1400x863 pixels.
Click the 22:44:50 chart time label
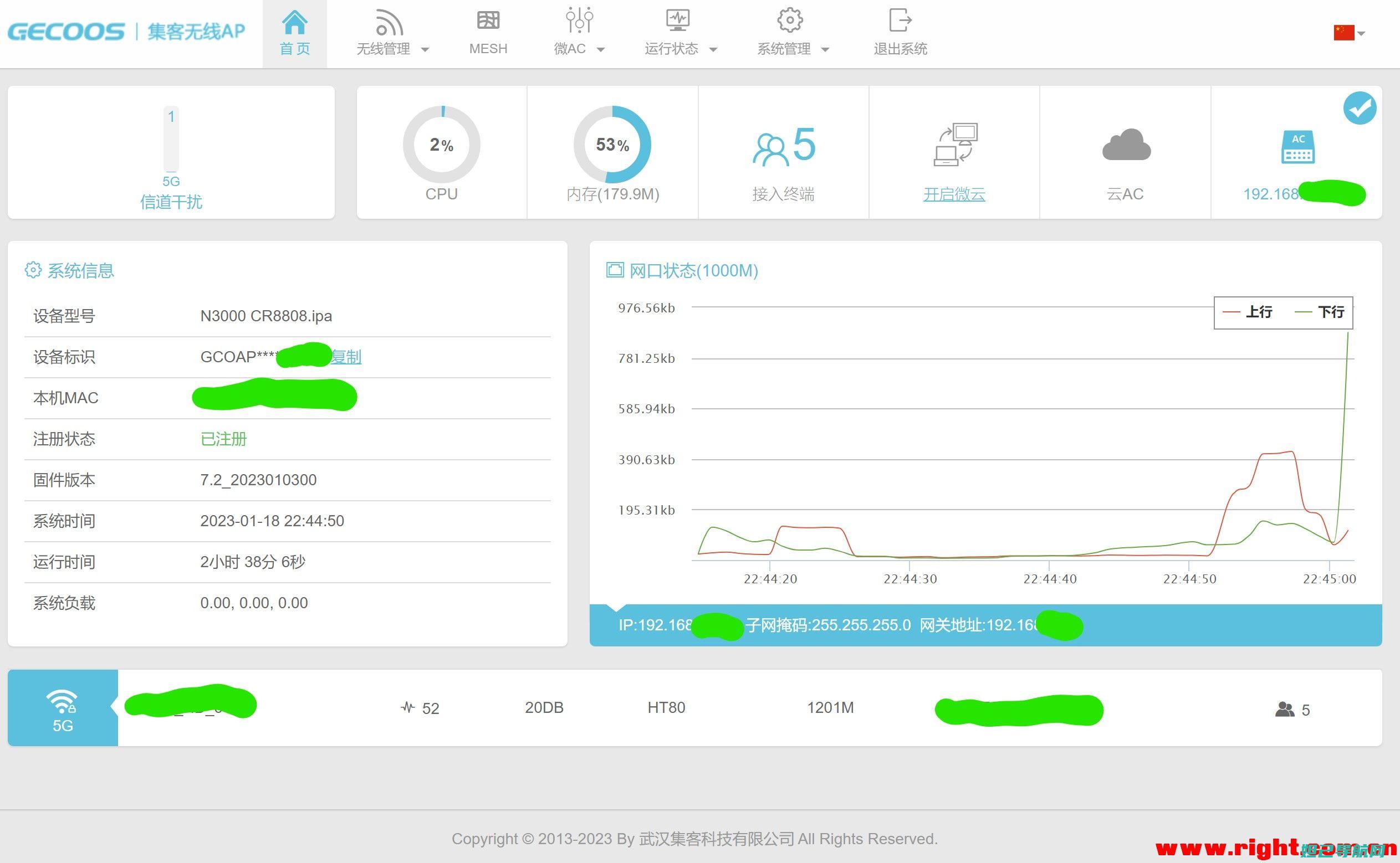[1190, 579]
